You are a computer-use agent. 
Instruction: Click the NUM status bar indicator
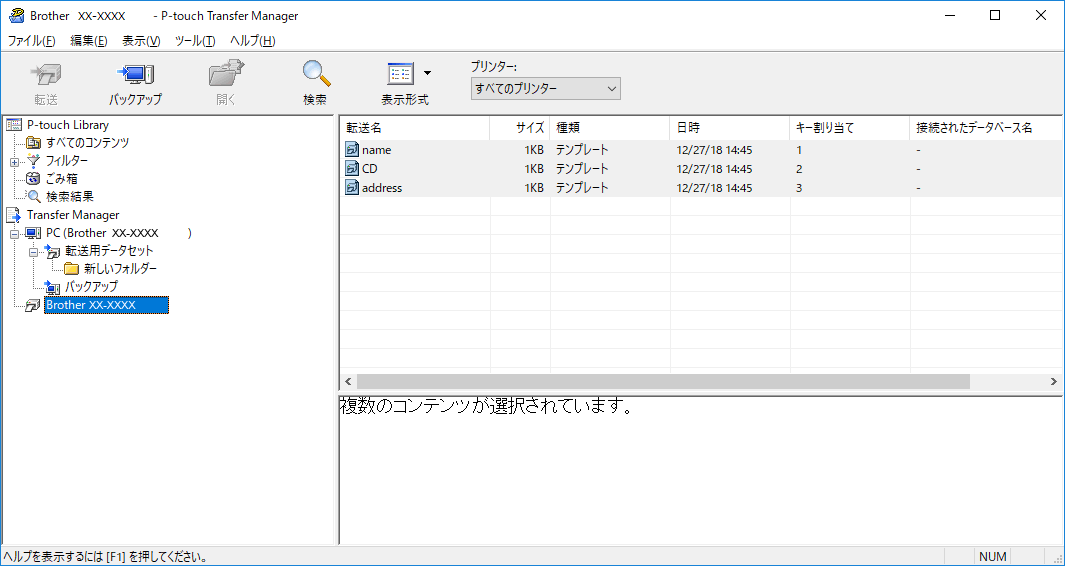click(x=992, y=557)
